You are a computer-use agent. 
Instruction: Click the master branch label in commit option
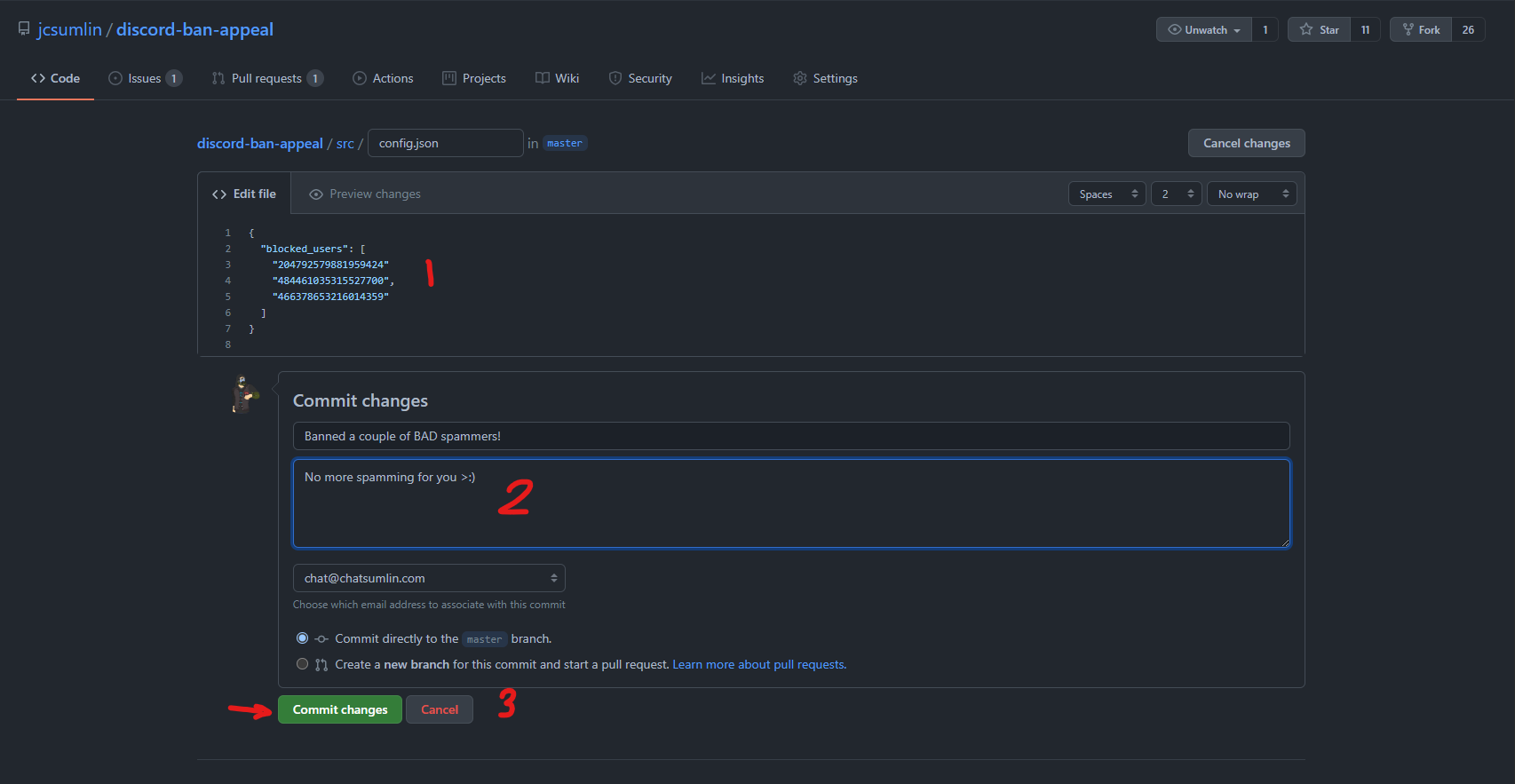coord(485,639)
